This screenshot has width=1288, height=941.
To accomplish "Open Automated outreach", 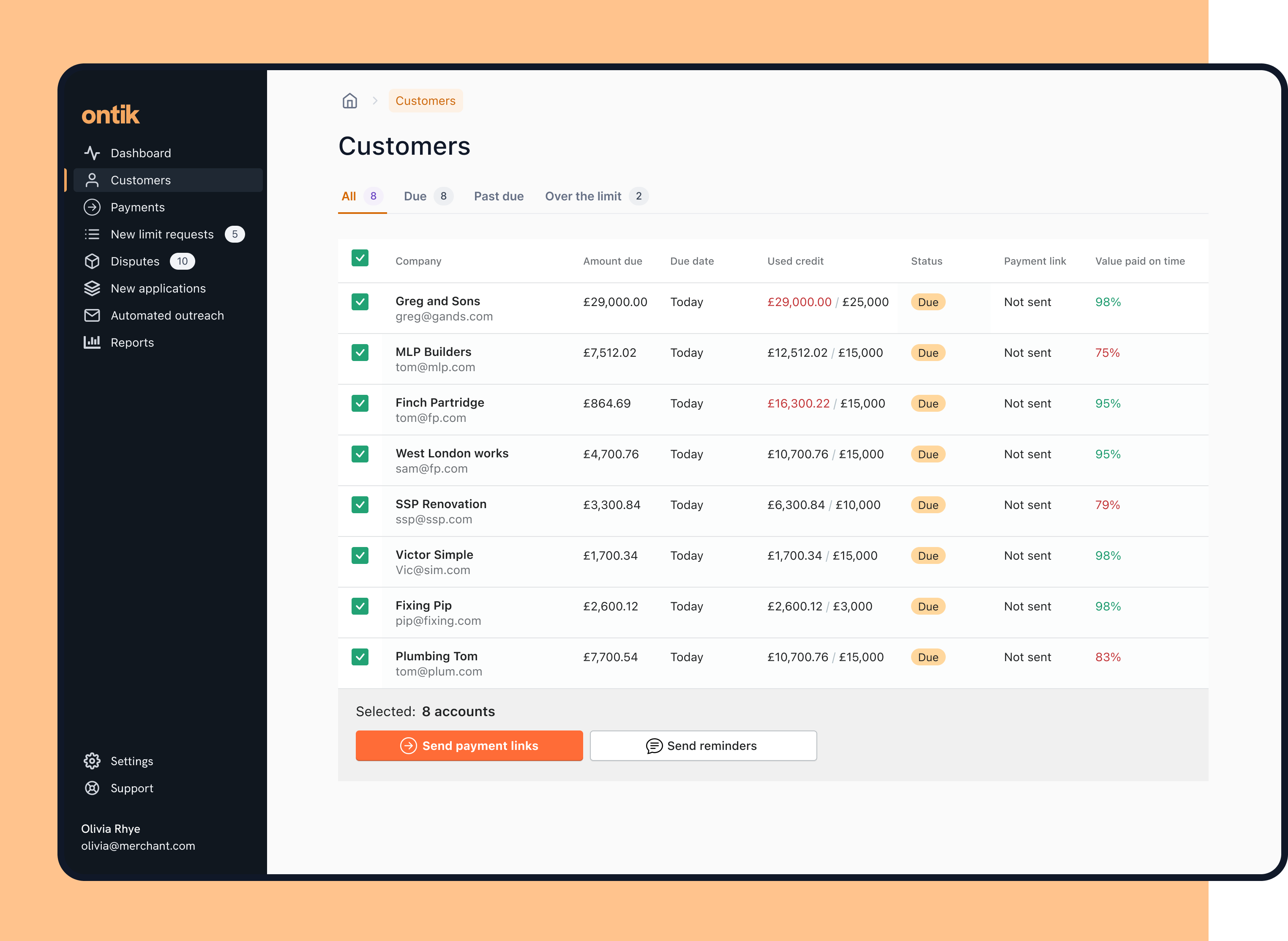I will (x=167, y=315).
